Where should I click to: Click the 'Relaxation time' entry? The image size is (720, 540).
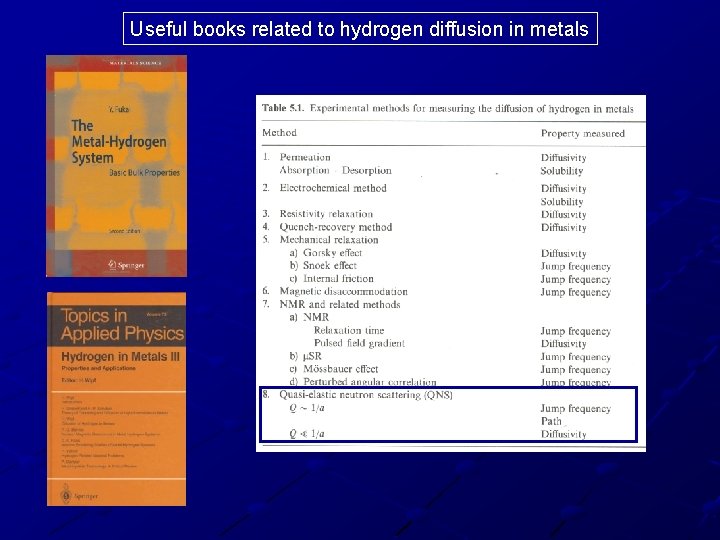[x=349, y=330]
